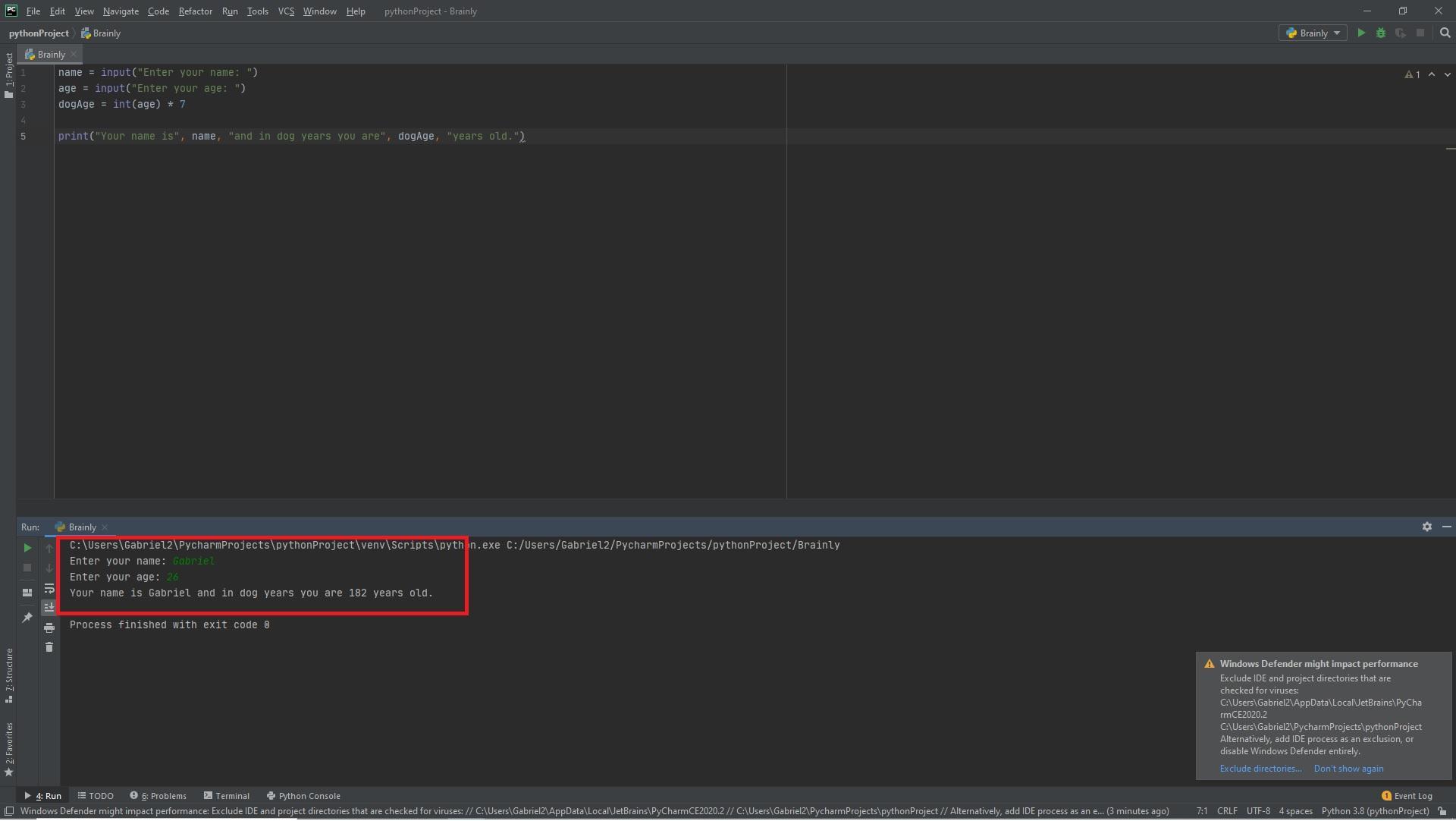Click the print console output icon
Viewport: 1456px width, 821px height.
coord(49,629)
